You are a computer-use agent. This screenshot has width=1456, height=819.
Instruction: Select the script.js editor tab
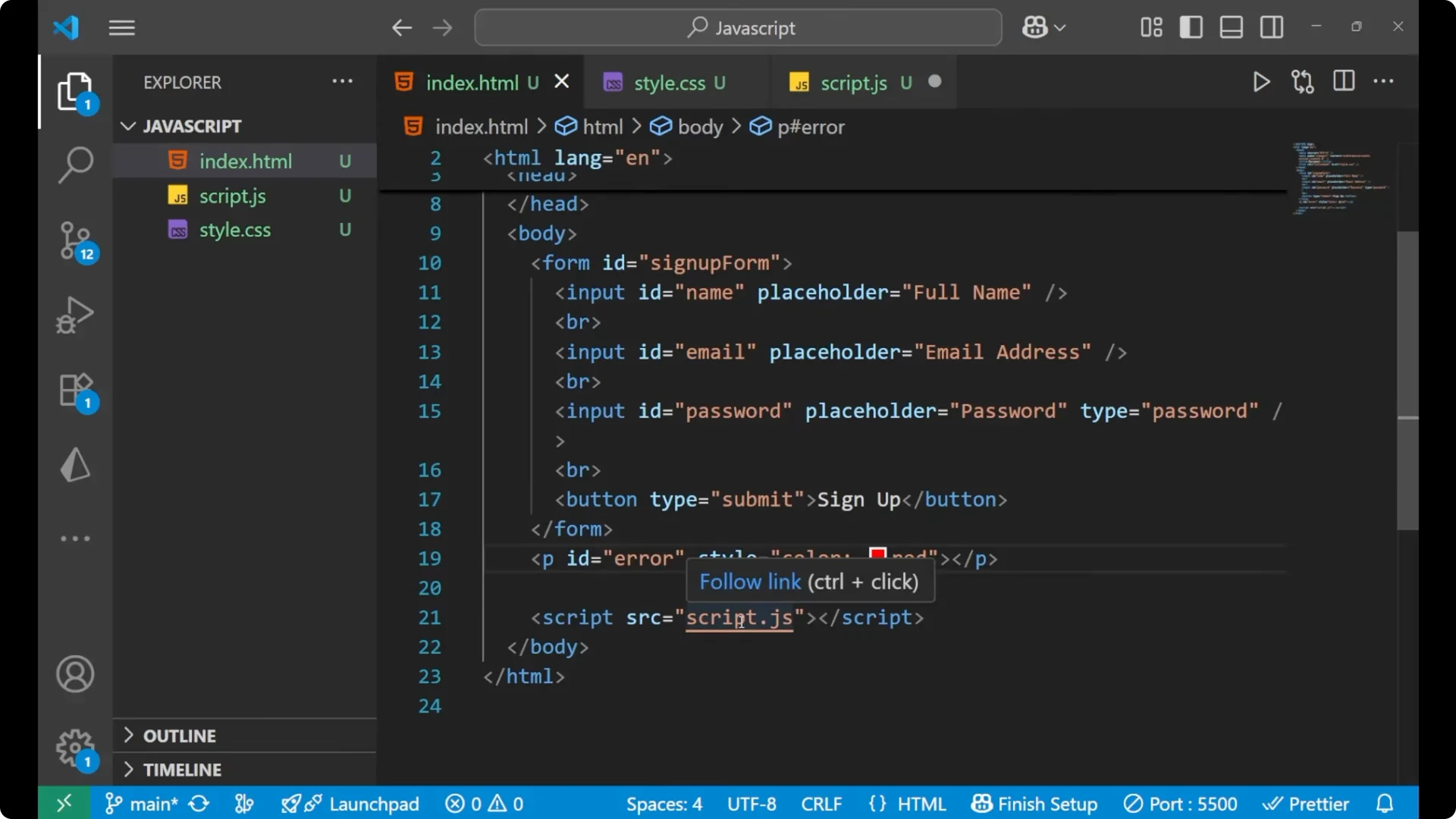click(854, 83)
